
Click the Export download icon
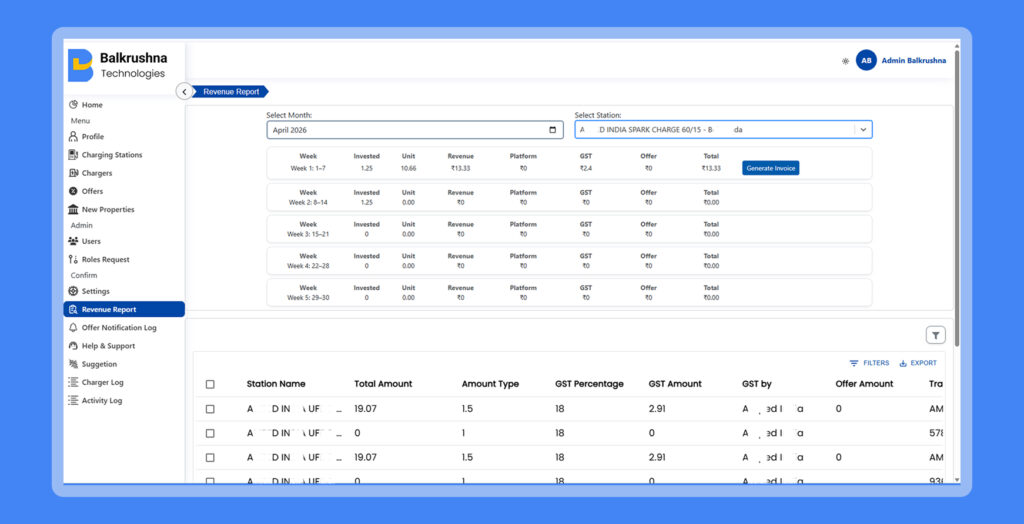[x=903, y=363]
